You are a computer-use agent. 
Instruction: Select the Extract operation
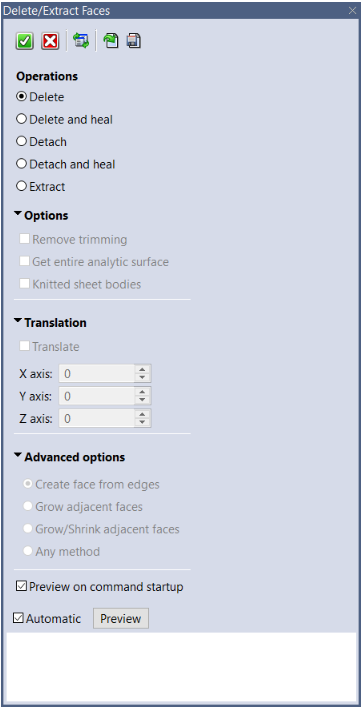click(x=41, y=186)
